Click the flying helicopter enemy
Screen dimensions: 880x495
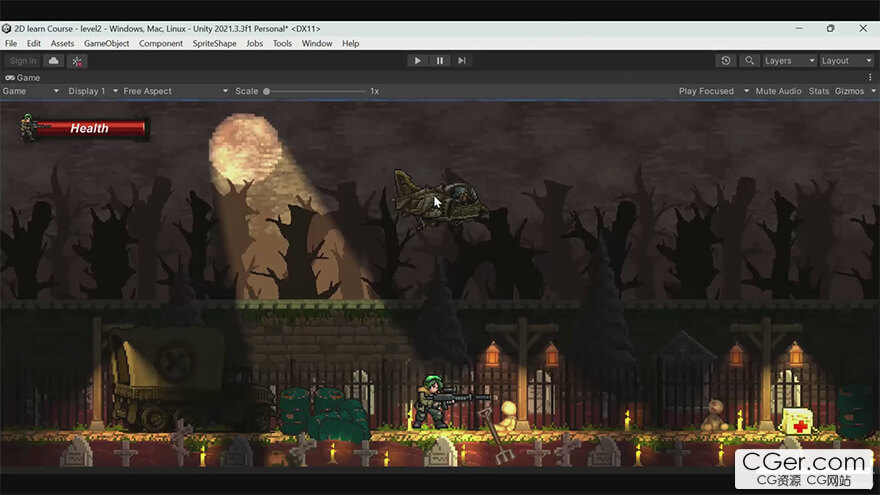pos(441,199)
